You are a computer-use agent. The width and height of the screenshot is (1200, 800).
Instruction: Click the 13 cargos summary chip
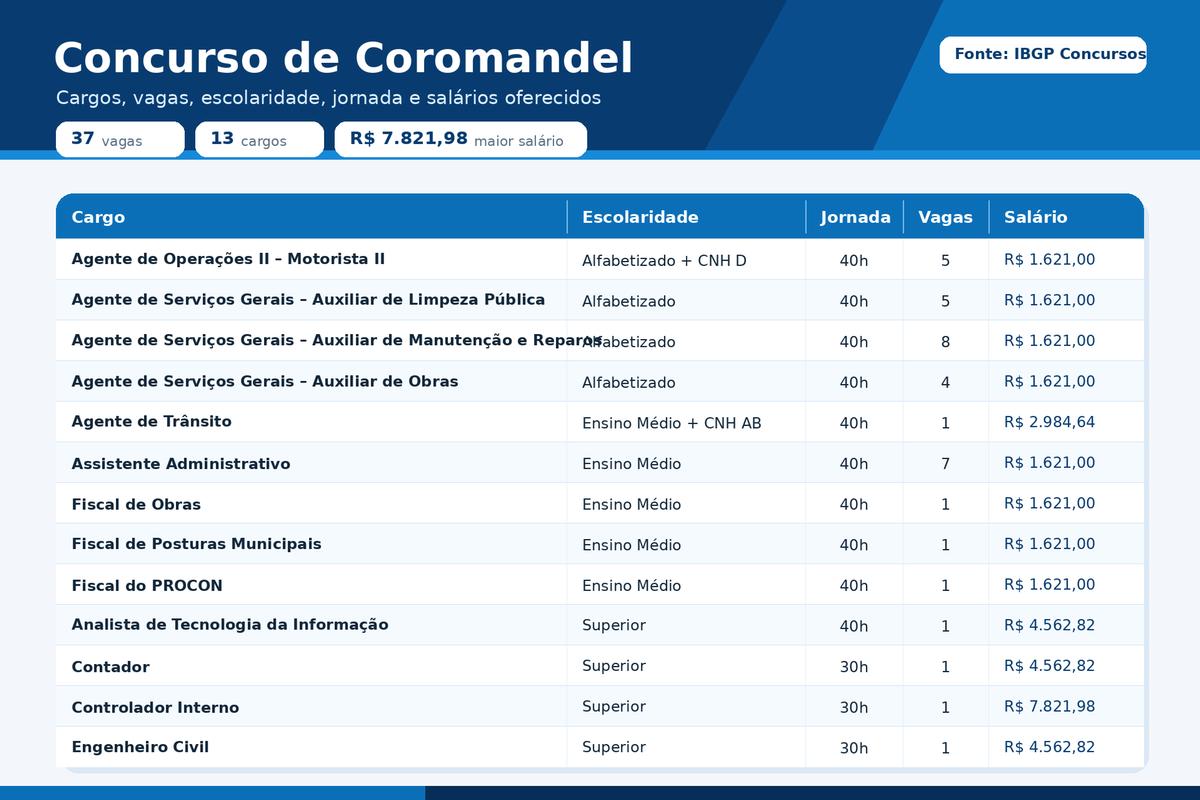click(x=259, y=140)
